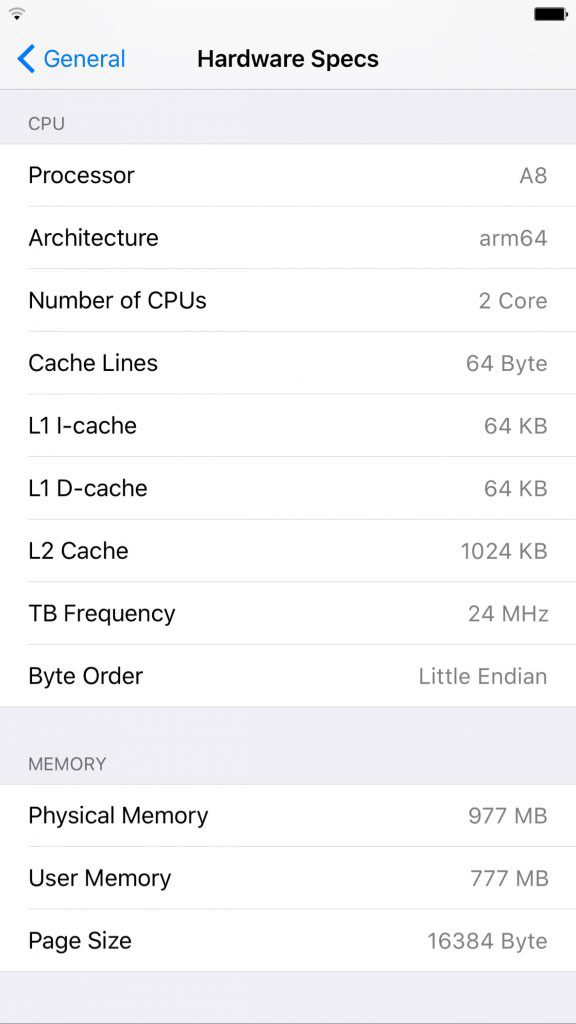The image size is (576, 1024).
Task: Select the Cache Lines row
Action: click(288, 363)
